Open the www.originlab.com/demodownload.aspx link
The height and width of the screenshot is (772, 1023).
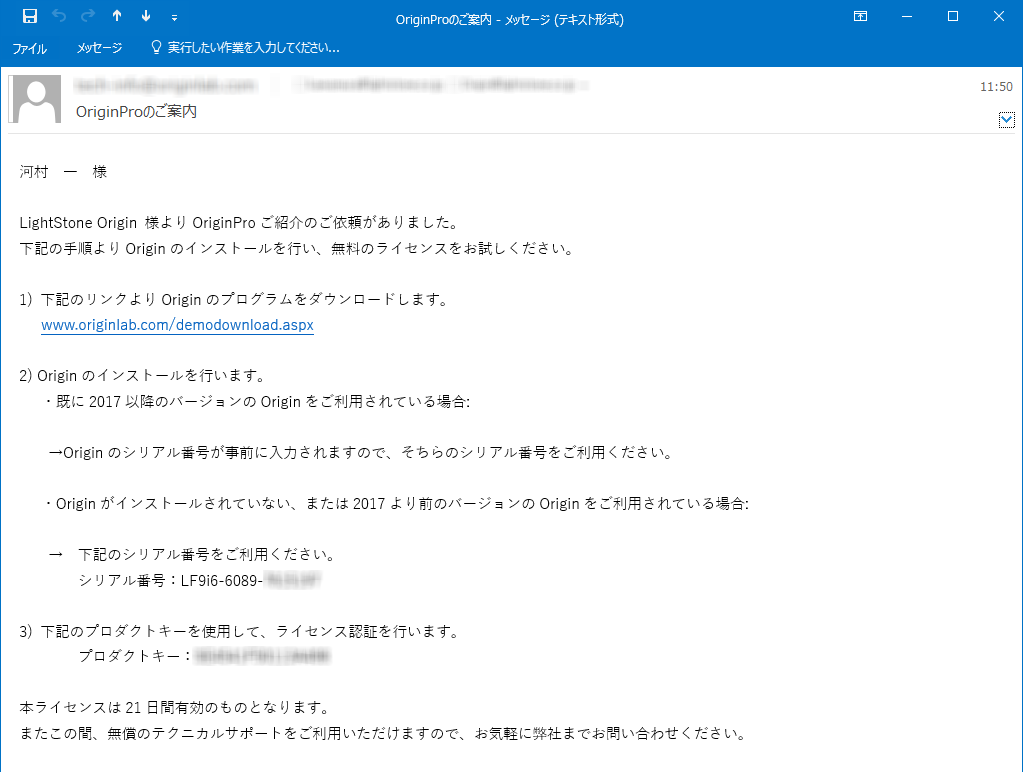177,325
